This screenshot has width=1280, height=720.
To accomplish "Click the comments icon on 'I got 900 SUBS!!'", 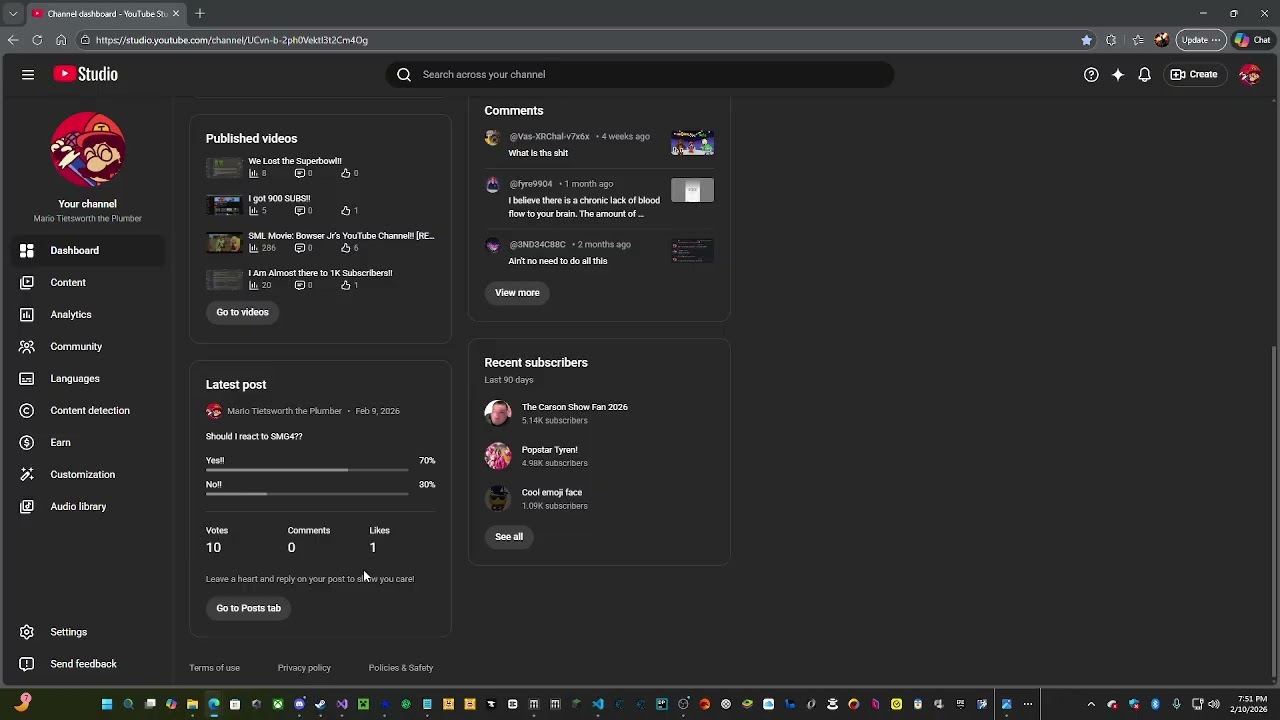I will pyautogui.click(x=299, y=211).
